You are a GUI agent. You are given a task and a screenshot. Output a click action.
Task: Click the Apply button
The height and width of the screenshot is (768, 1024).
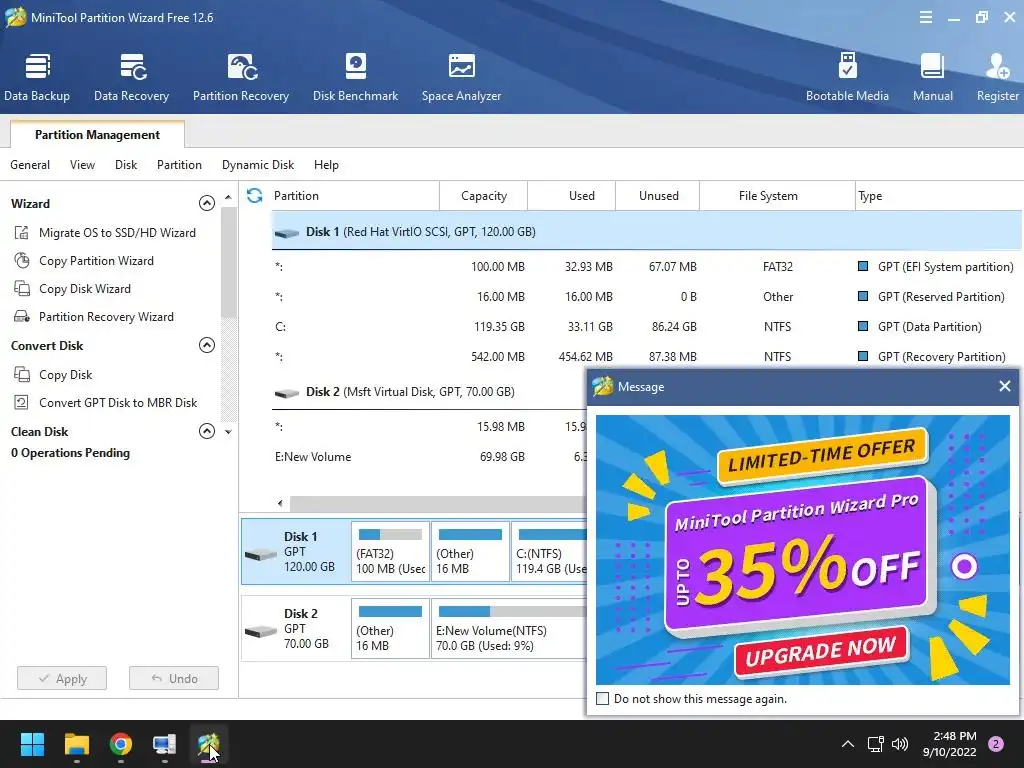coord(62,679)
